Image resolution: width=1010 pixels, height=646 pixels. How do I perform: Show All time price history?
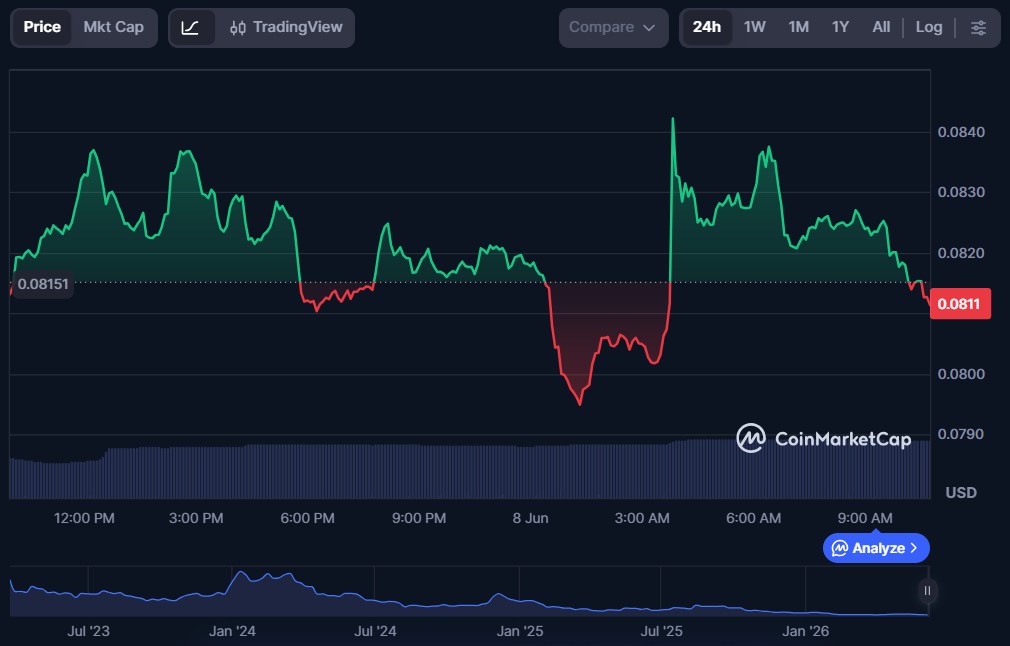(881, 27)
